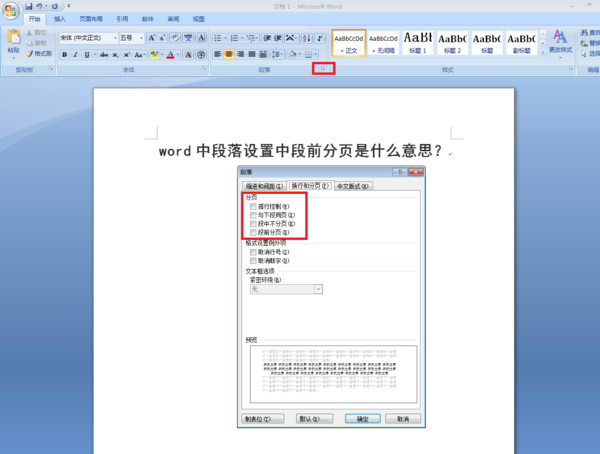Apply subscript formatting
The image size is (600, 454).
(115, 55)
